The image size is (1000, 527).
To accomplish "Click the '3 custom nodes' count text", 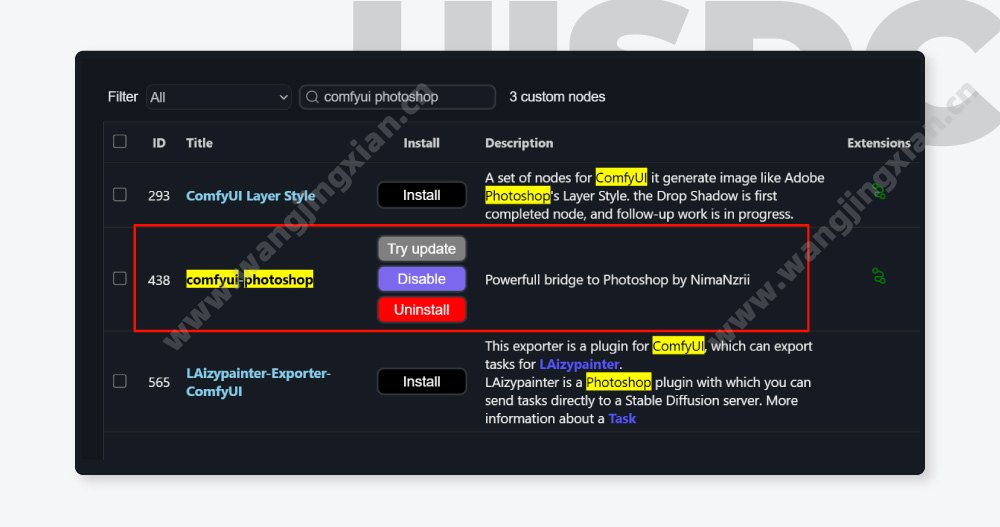I will click(557, 97).
